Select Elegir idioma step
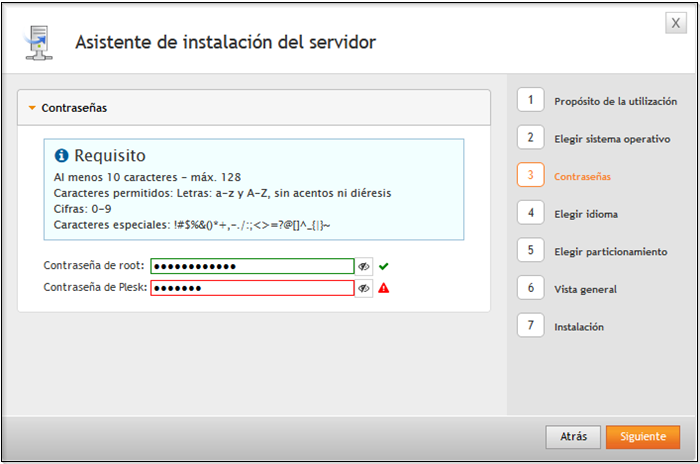Screen dimensions: 700x464 (586, 214)
